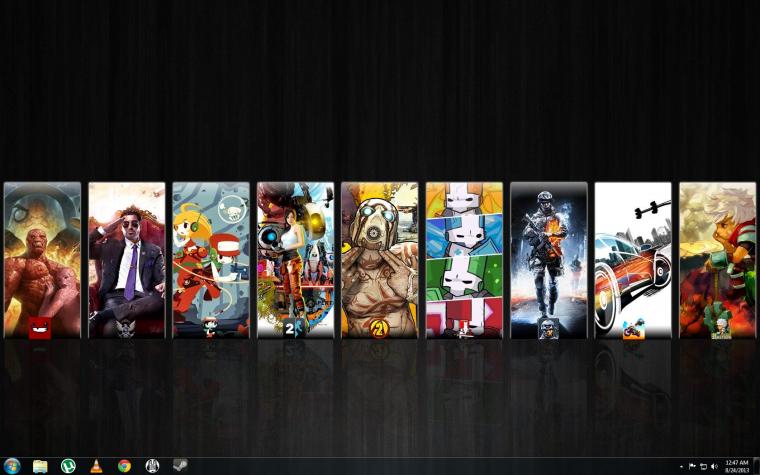Select the Borderlands psycho mask panel
The image size is (760, 475).
point(380,260)
